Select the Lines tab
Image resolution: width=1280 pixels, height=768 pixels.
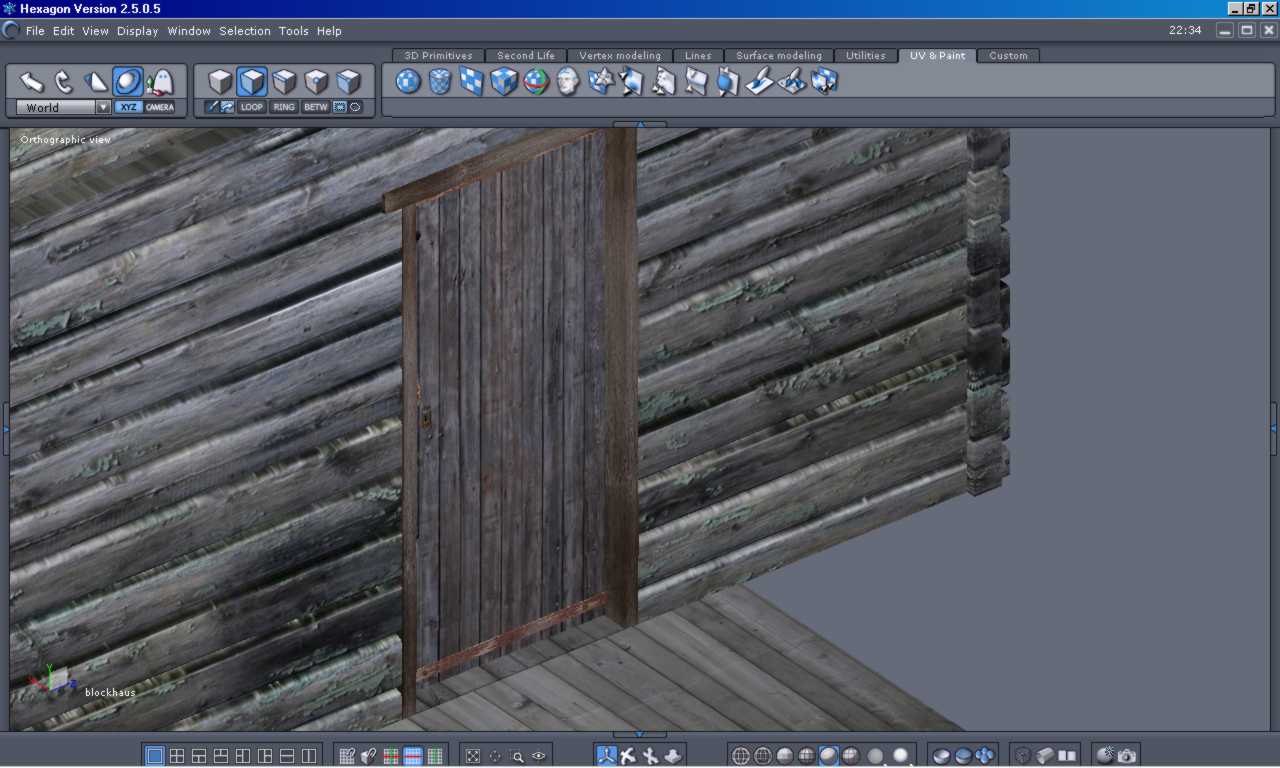pos(698,56)
